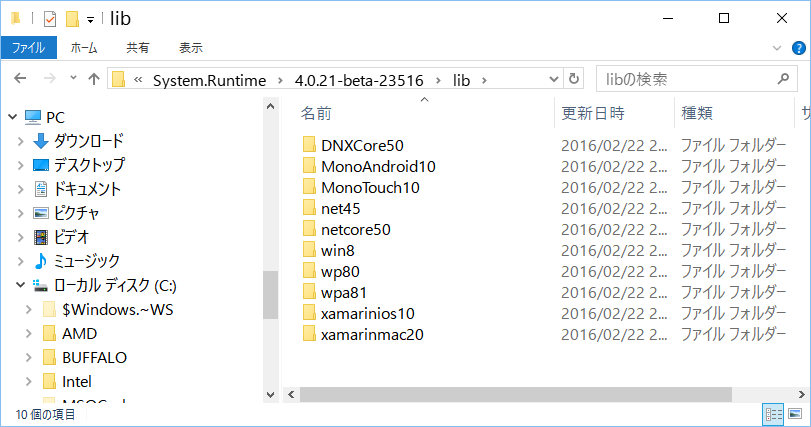Refresh the folder view

coord(574,79)
